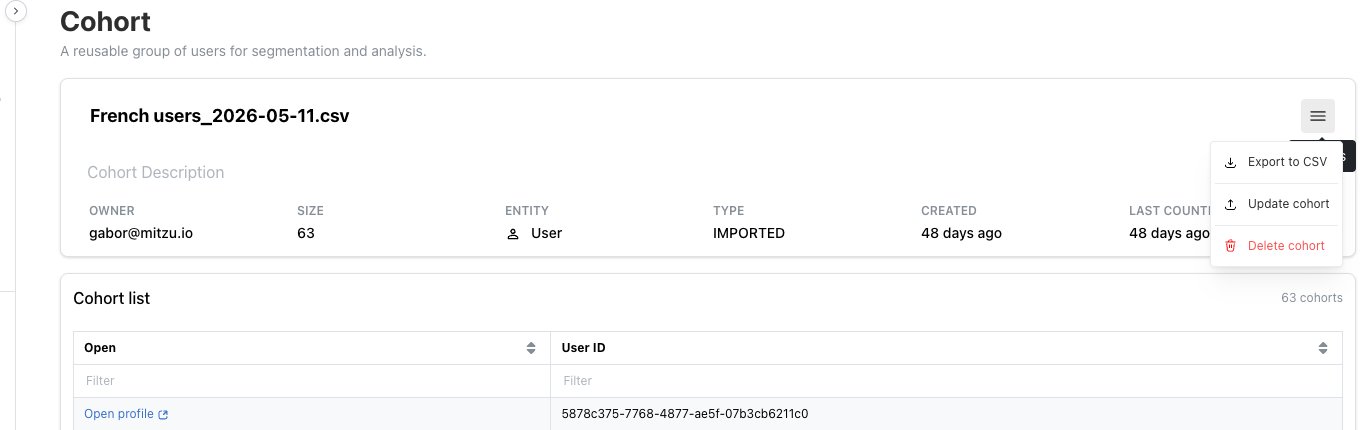Focus the User ID filter field
Screen dimensions: 1370x430
coord(946,381)
